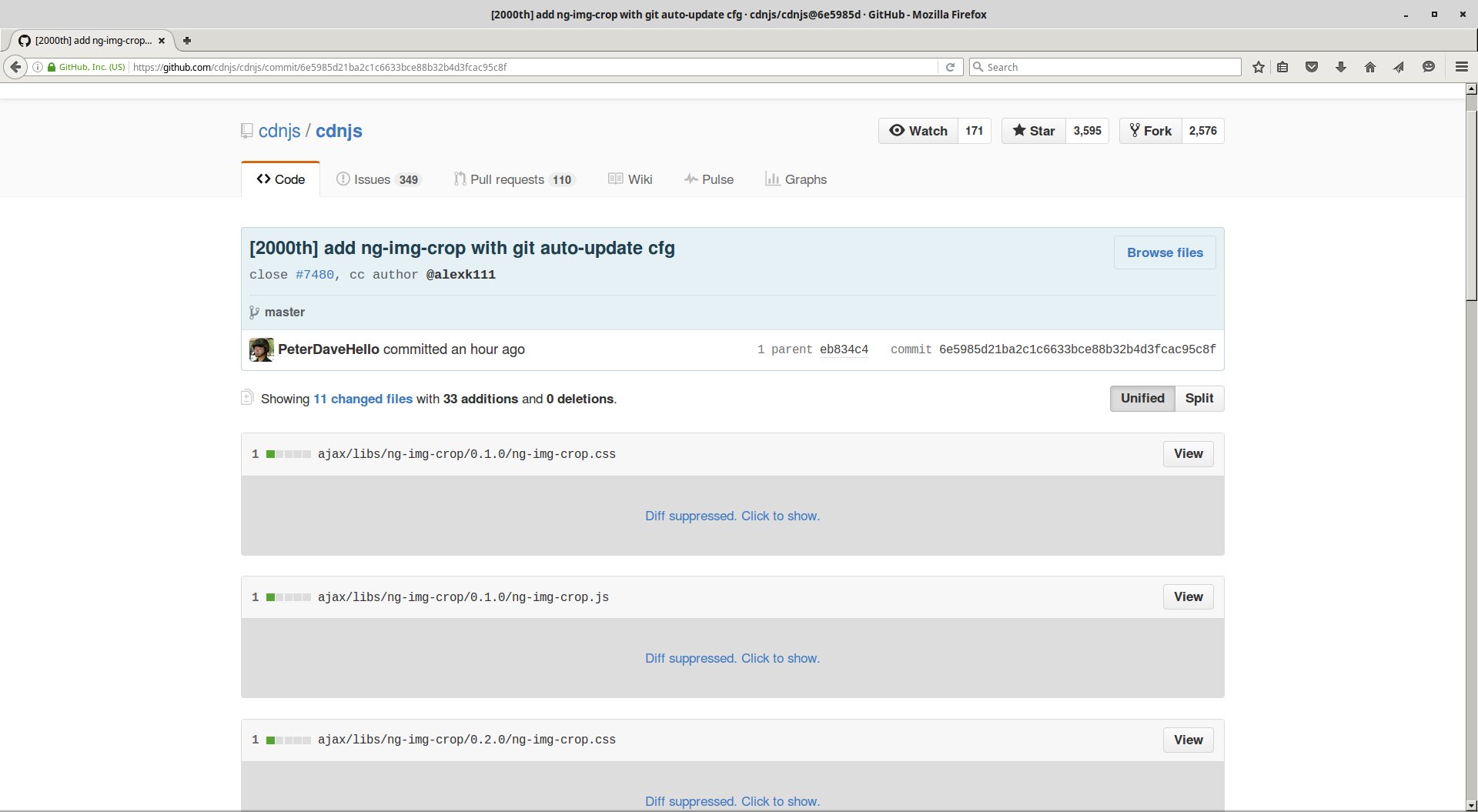Open the Downloads arrow icon
Screen dimensions: 1478x812
1341,67
